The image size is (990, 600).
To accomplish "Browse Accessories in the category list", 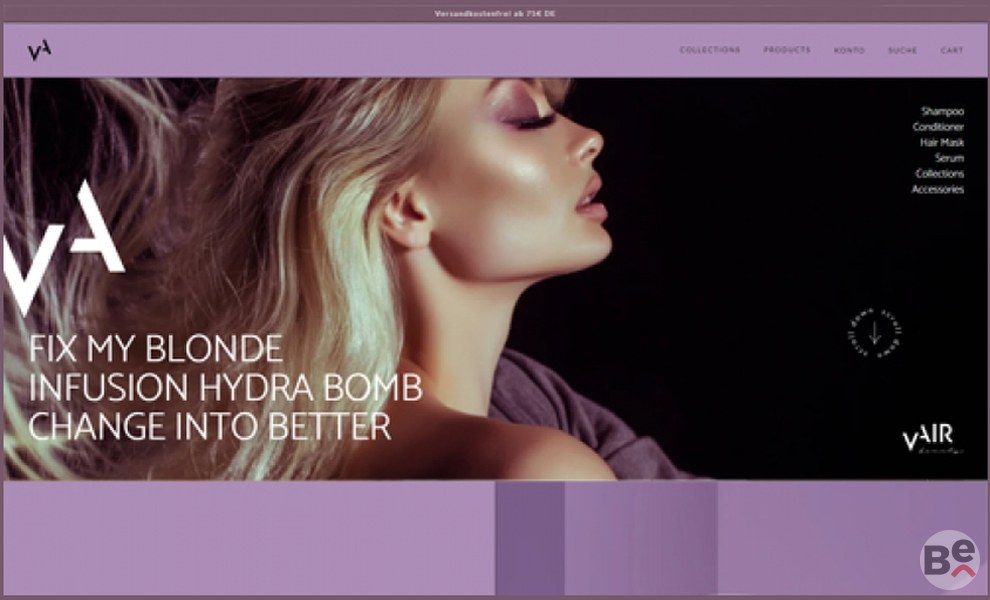I will (937, 189).
